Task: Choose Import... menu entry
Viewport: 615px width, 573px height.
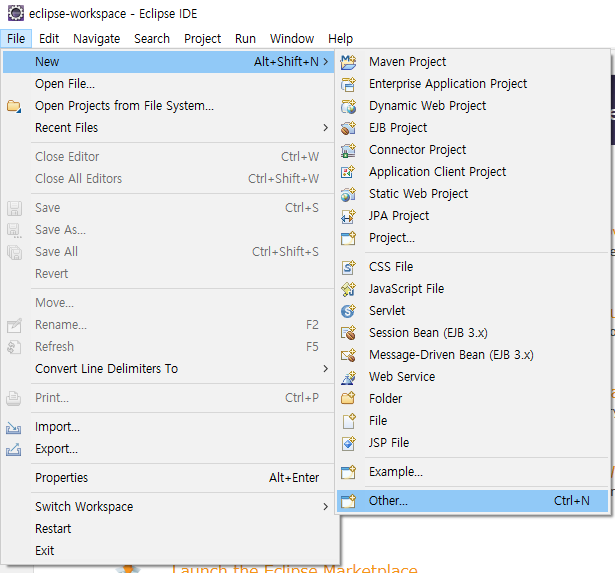Action: coord(169,427)
